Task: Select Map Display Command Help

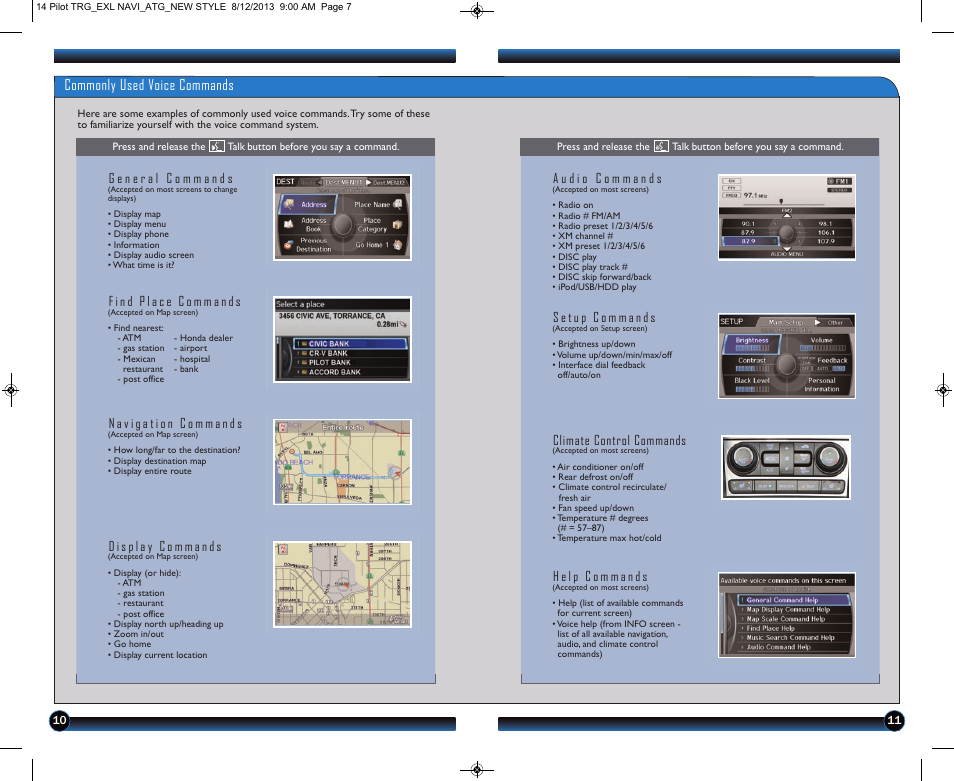Action: (x=794, y=609)
